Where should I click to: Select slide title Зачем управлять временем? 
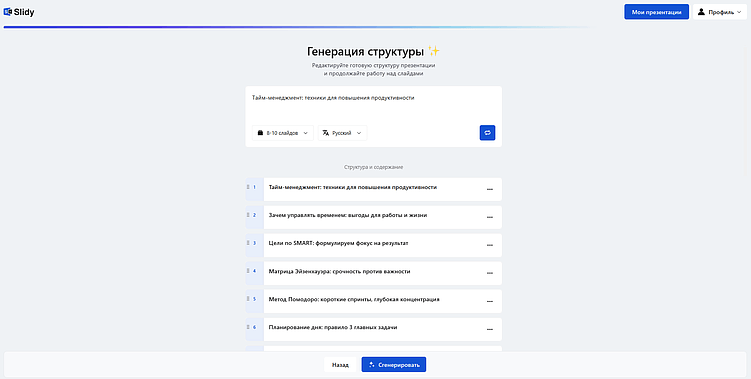pos(348,215)
